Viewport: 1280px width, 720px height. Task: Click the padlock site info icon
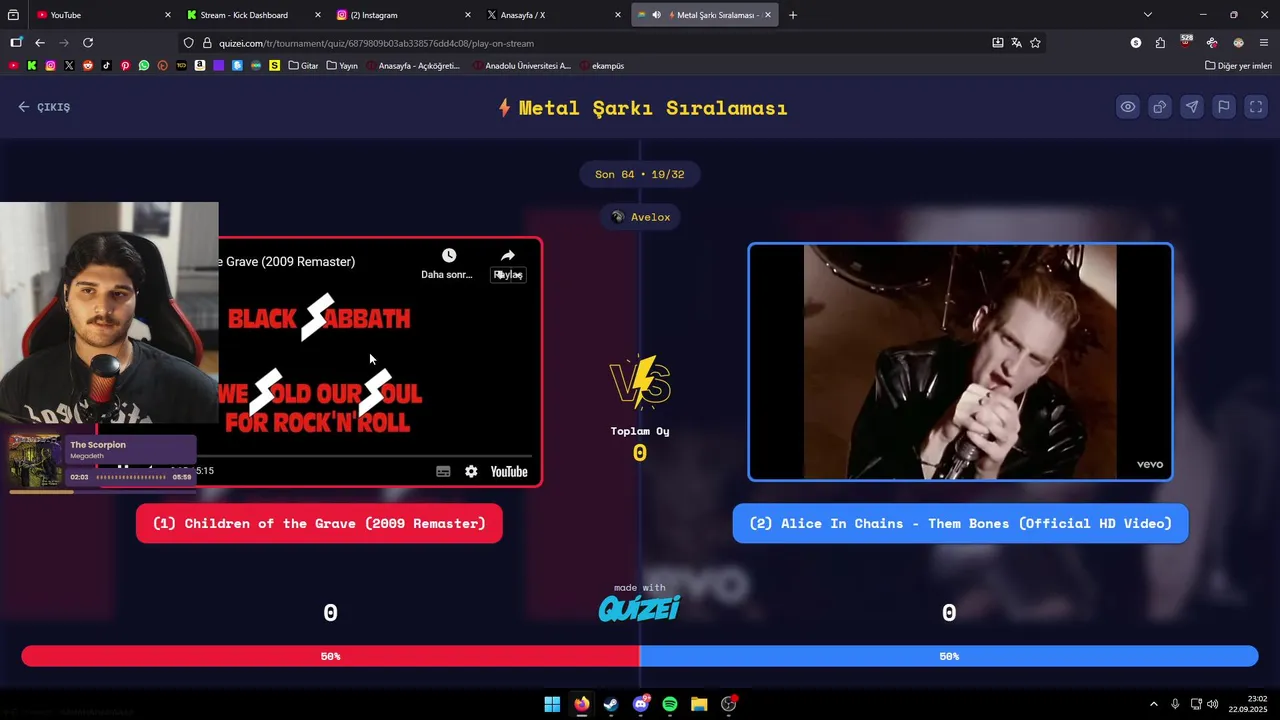tap(207, 43)
